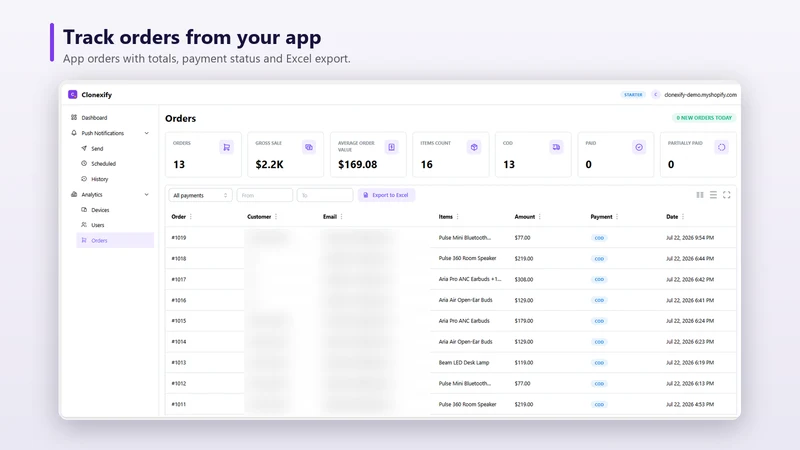Click the Scheduled clock icon

(x=84, y=163)
